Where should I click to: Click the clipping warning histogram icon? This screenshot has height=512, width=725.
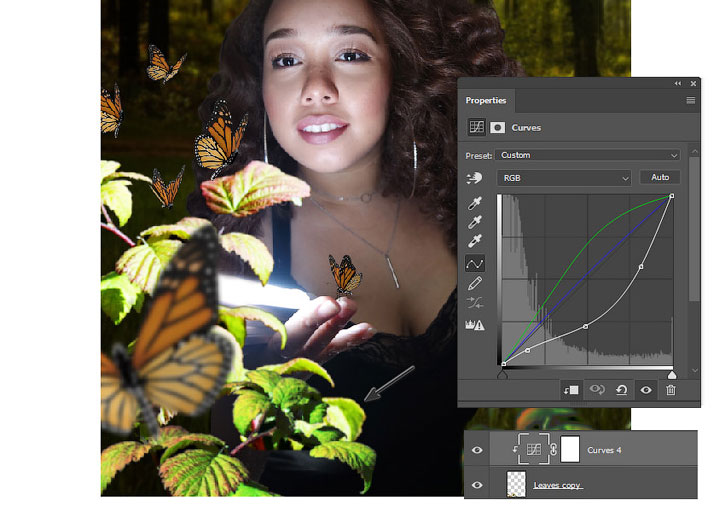pos(475,325)
